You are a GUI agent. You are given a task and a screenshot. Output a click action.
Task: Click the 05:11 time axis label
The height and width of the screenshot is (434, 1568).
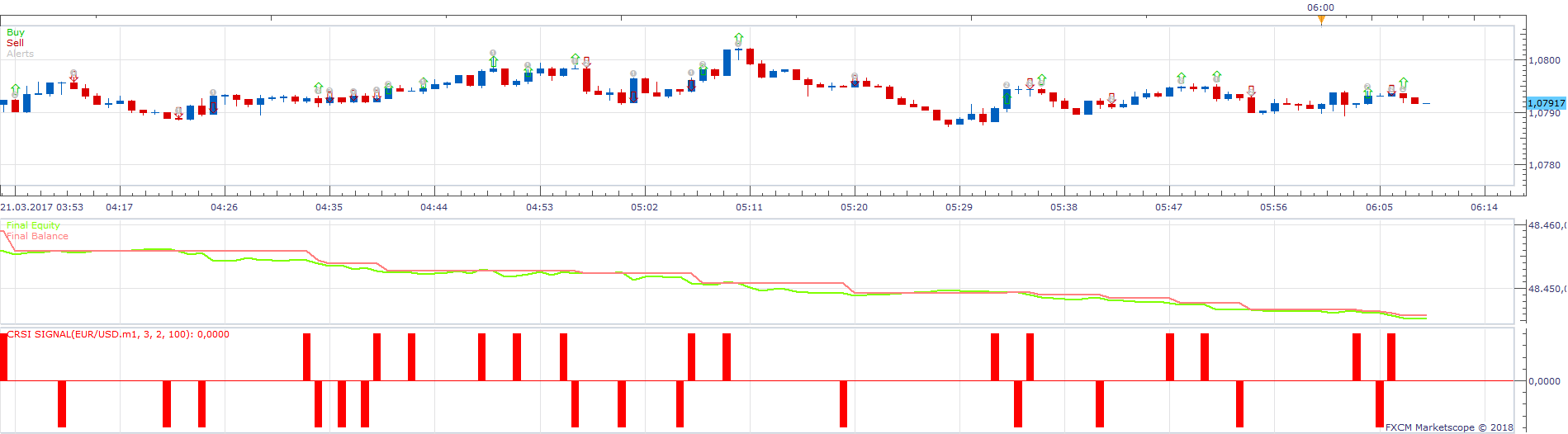[x=749, y=207]
